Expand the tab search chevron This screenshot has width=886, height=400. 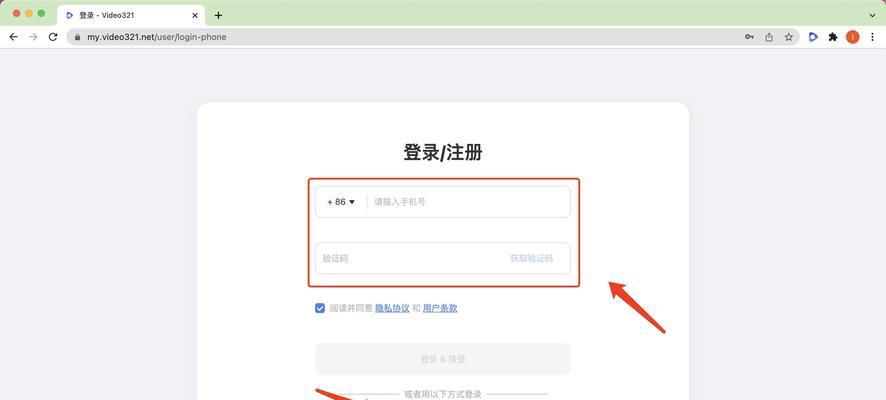point(874,15)
